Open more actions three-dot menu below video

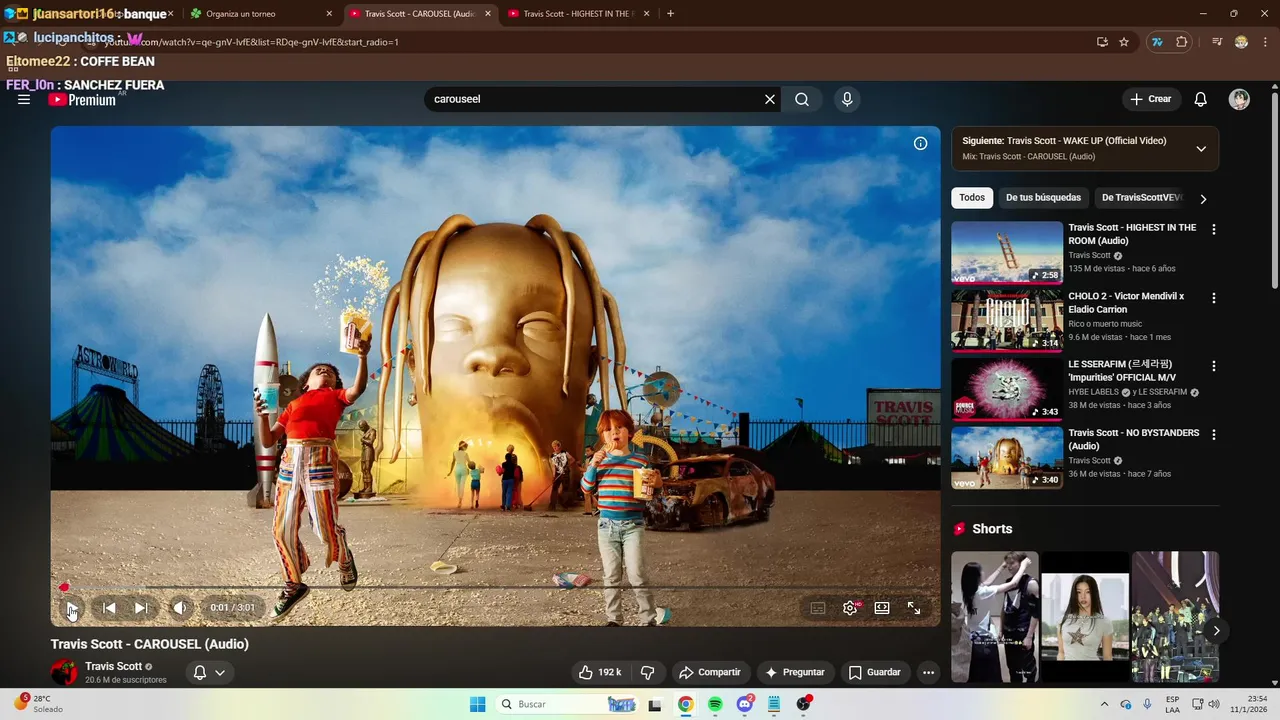click(928, 672)
